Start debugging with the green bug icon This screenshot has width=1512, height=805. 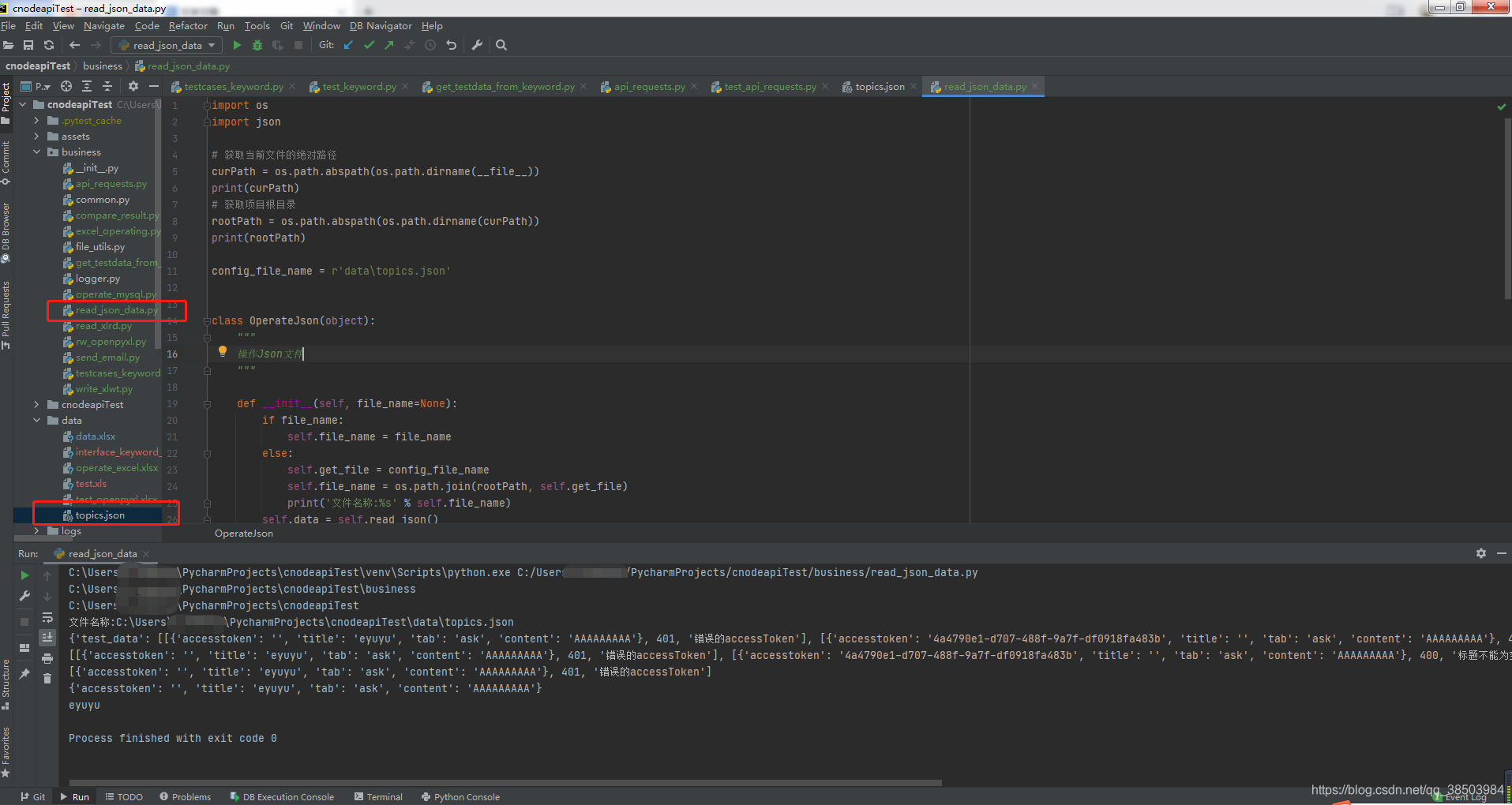click(x=257, y=45)
